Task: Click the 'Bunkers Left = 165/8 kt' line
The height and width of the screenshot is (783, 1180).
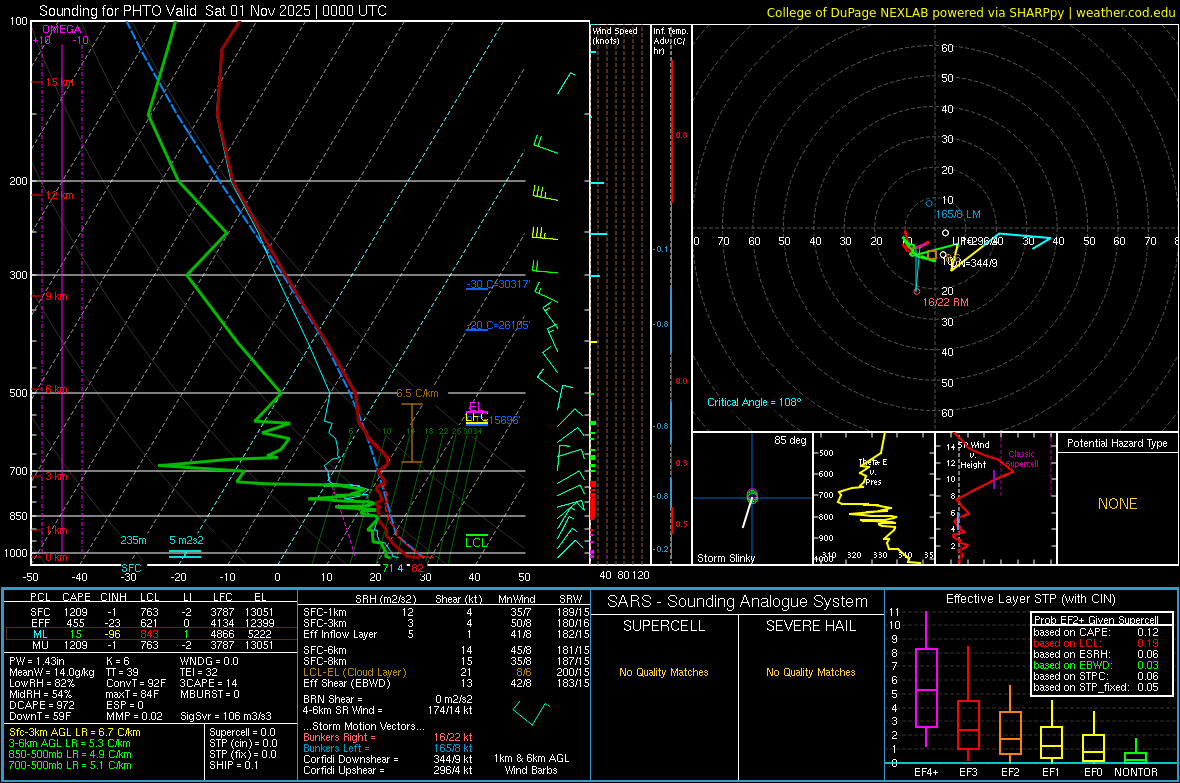Action: [x=388, y=748]
